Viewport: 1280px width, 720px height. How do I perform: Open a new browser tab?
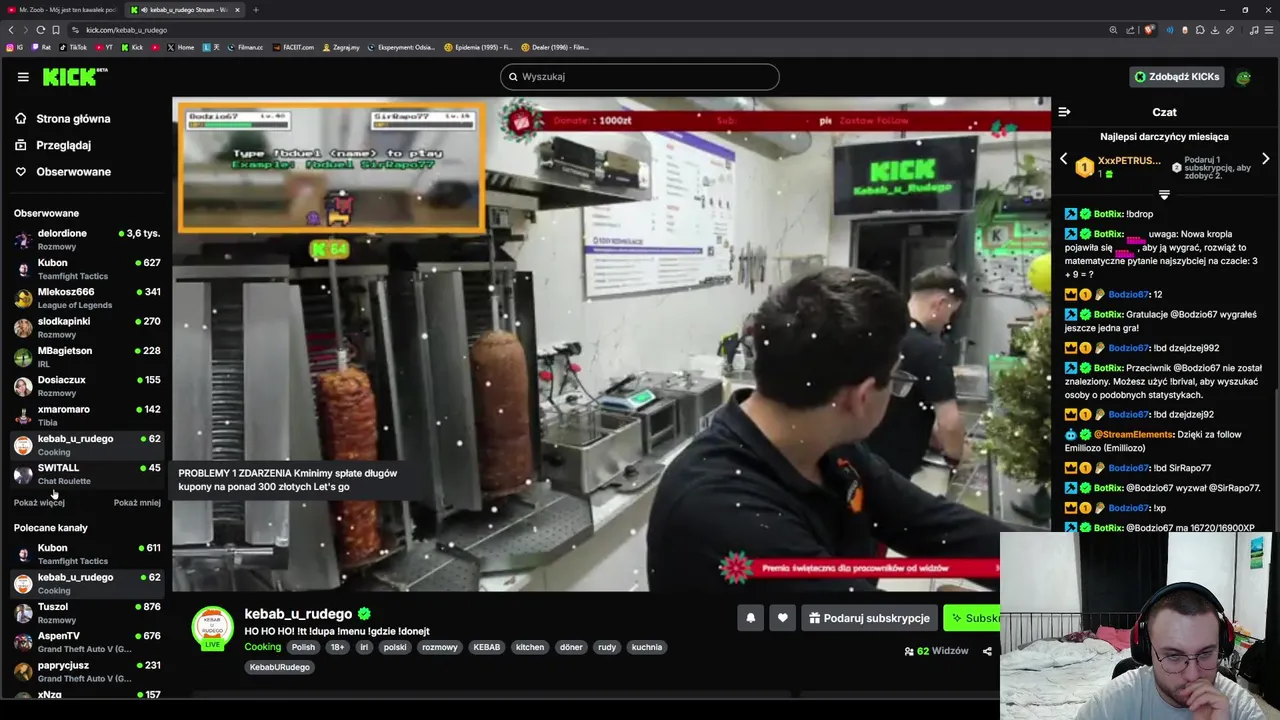click(x=256, y=10)
